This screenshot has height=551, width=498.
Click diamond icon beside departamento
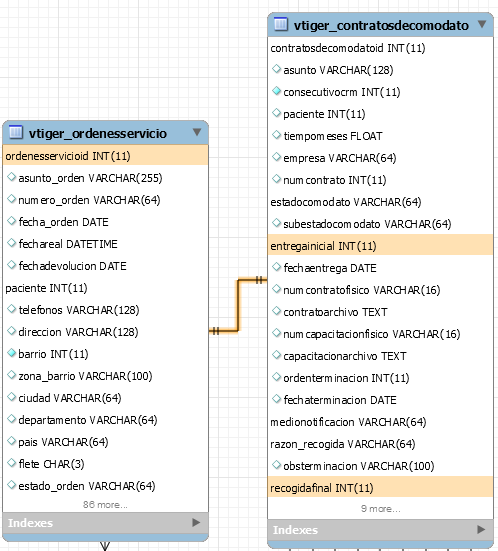coord(12,419)
